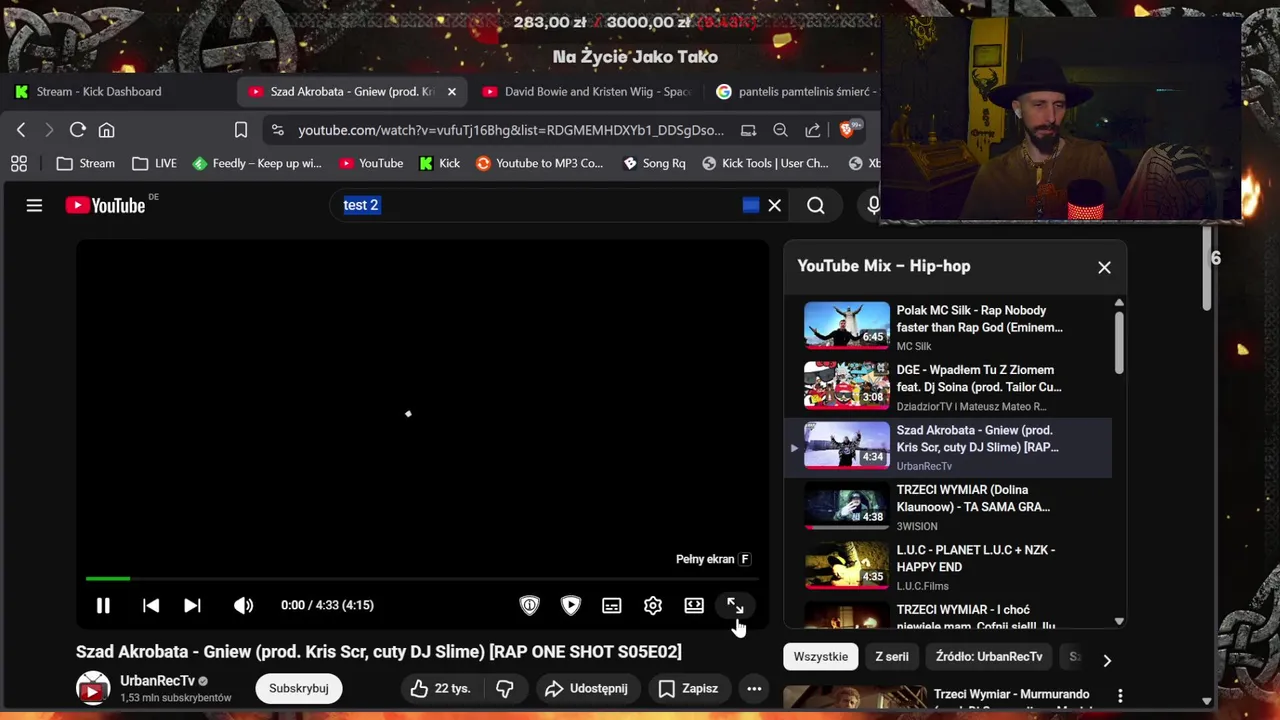The height and width of the screenshot is (720, 1280).
Task: Play L.U.C - PLANET L.U.C + NZK item
Action: coord(948,567)
